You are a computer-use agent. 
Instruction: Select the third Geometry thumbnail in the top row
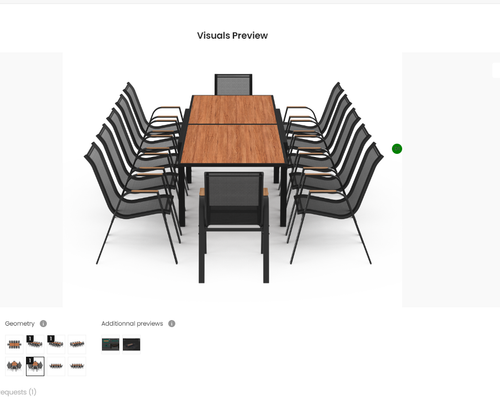(x=56, y=344)
